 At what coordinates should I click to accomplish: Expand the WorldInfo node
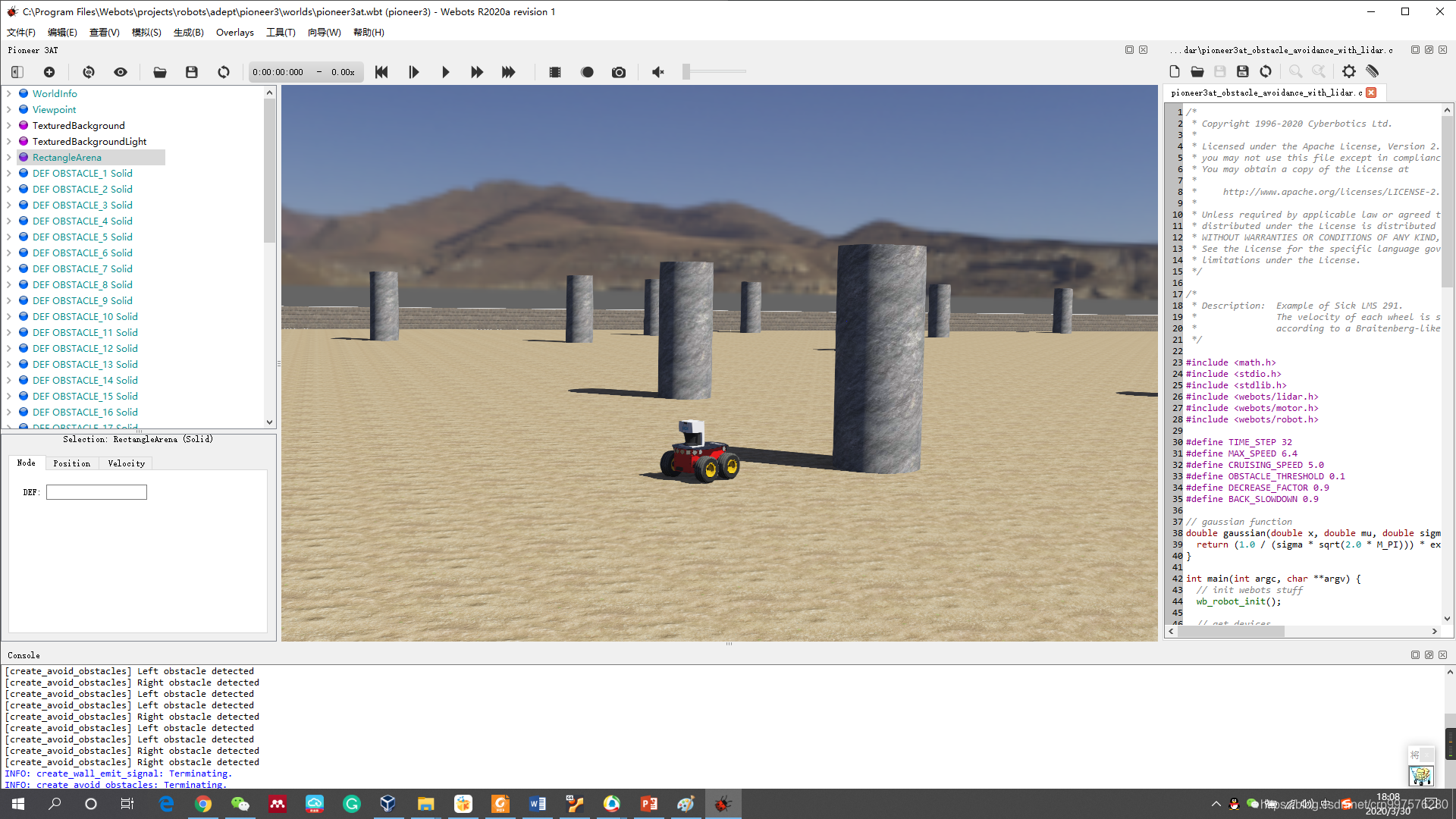[9, 93]
